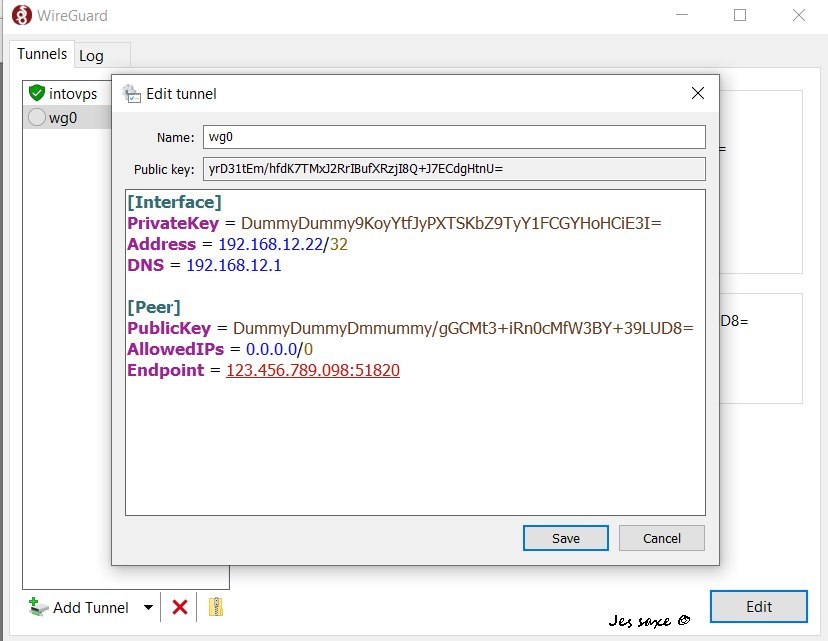Screen dimensions: 828x641
Task: Click the AllowedIPs value 0.0.0.0
Action: (x=271, y=349)
